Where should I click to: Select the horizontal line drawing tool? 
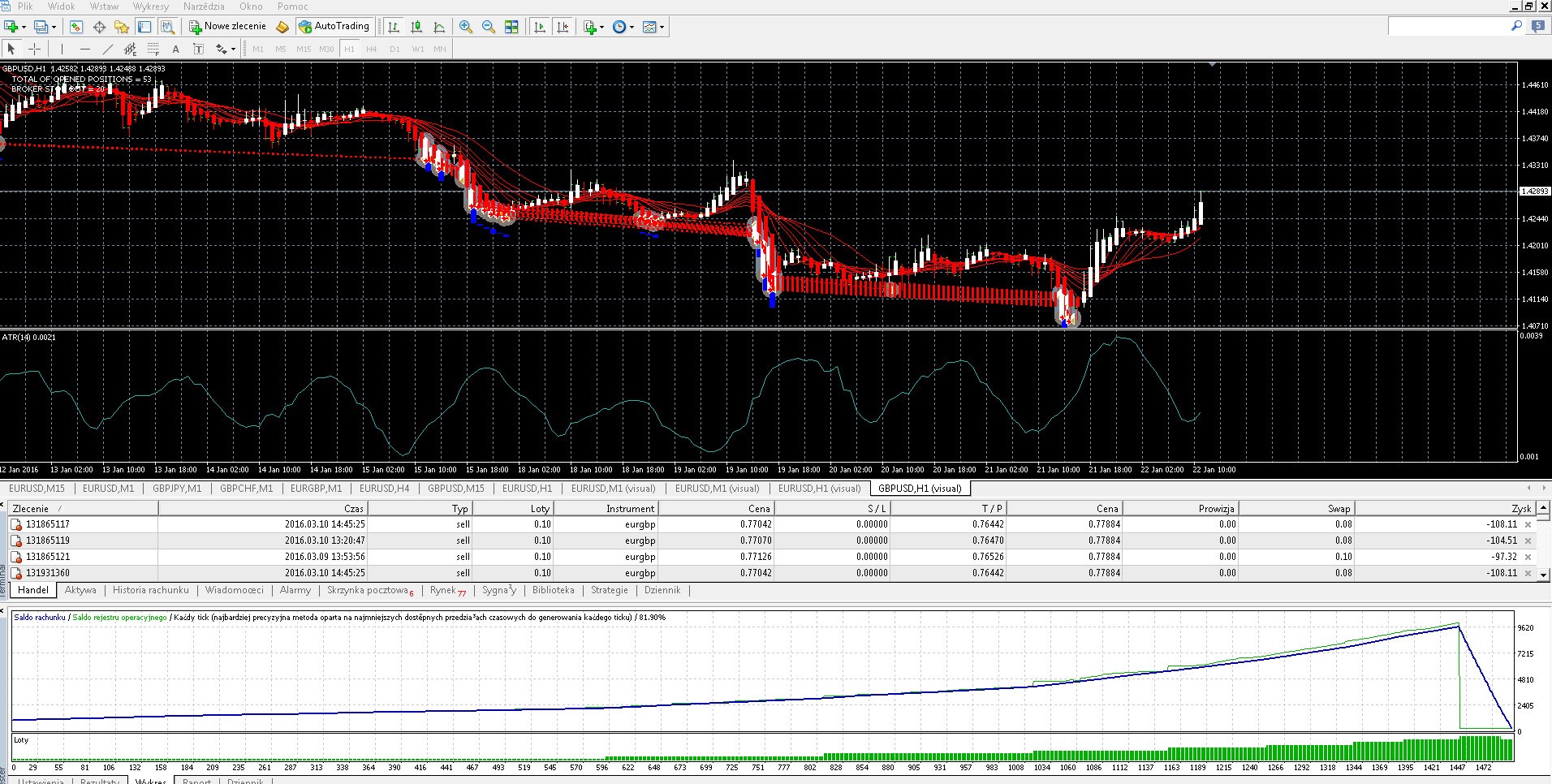[x=85, y=49]
